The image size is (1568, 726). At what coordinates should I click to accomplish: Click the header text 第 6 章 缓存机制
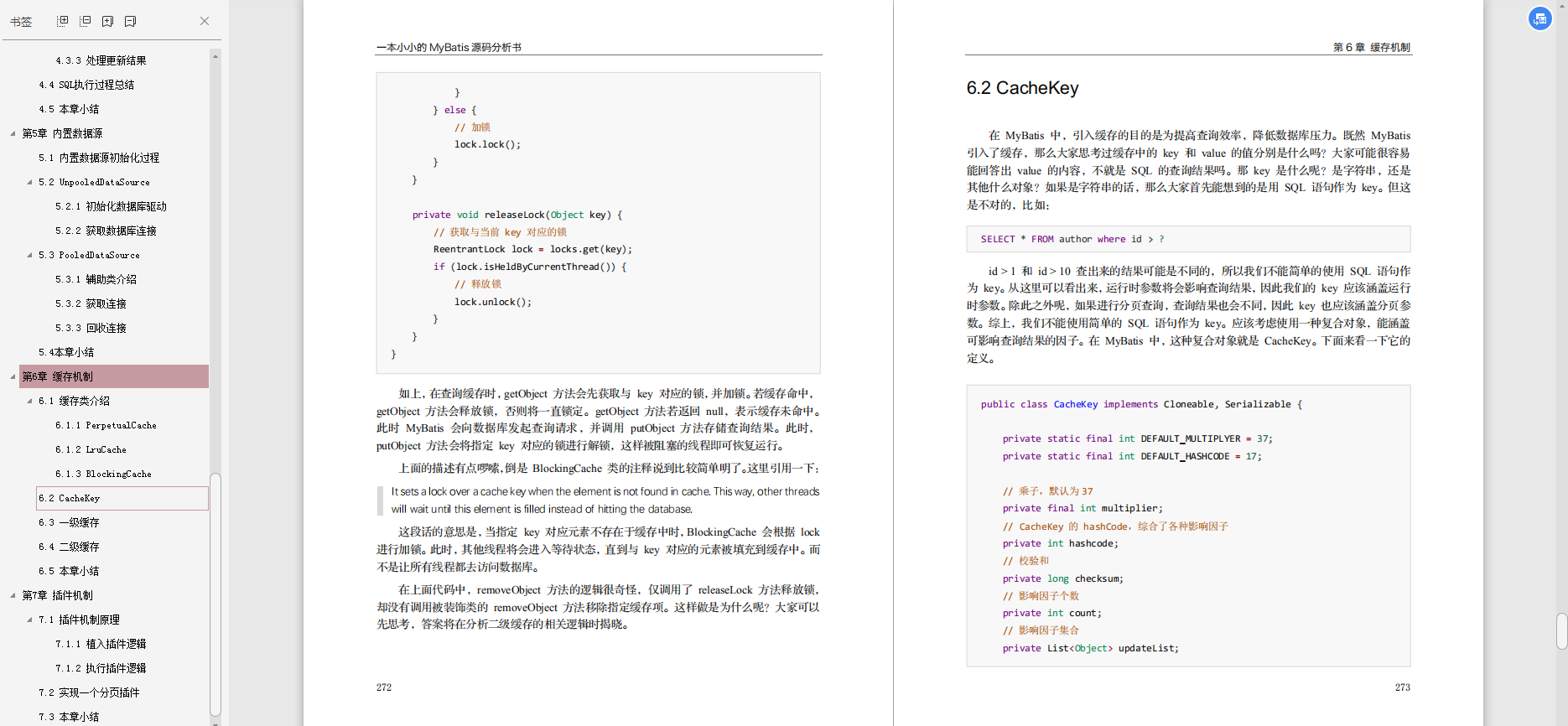1372,48
